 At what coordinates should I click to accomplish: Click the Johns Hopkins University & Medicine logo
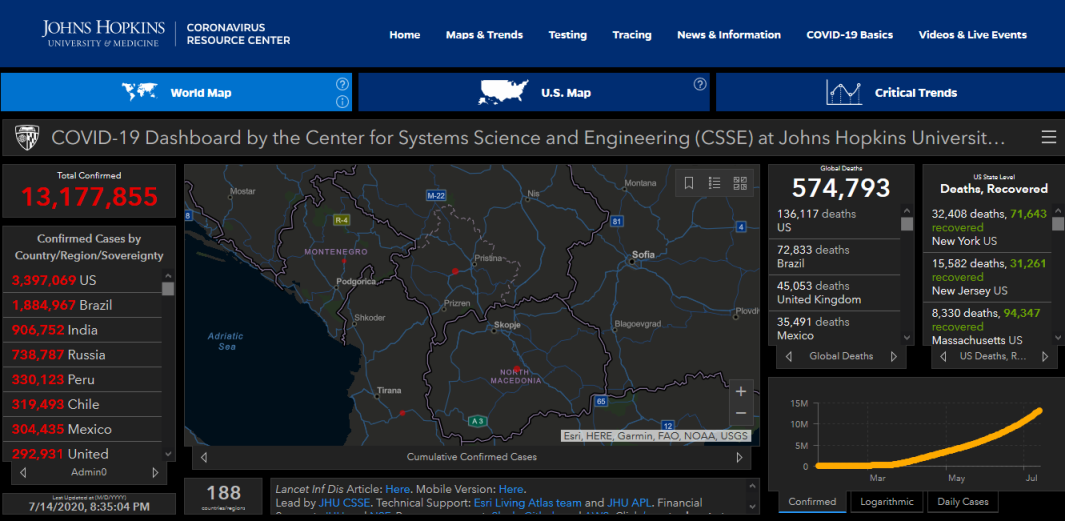click(x=103, y=33)
